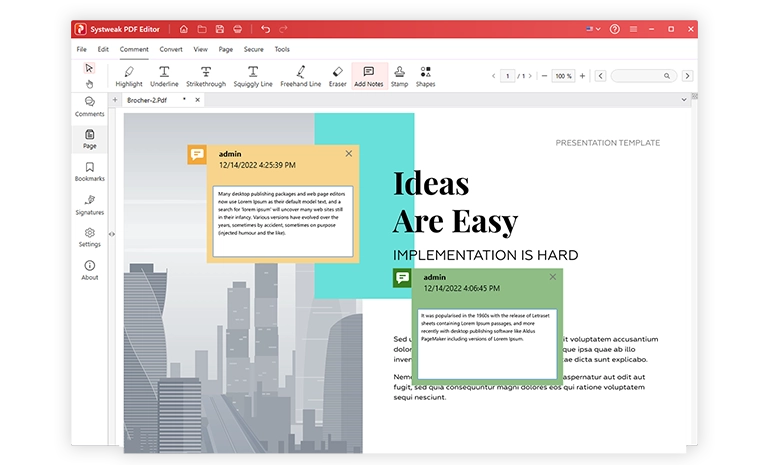Open About in the sidebar
769x465 pixels.
89,270
